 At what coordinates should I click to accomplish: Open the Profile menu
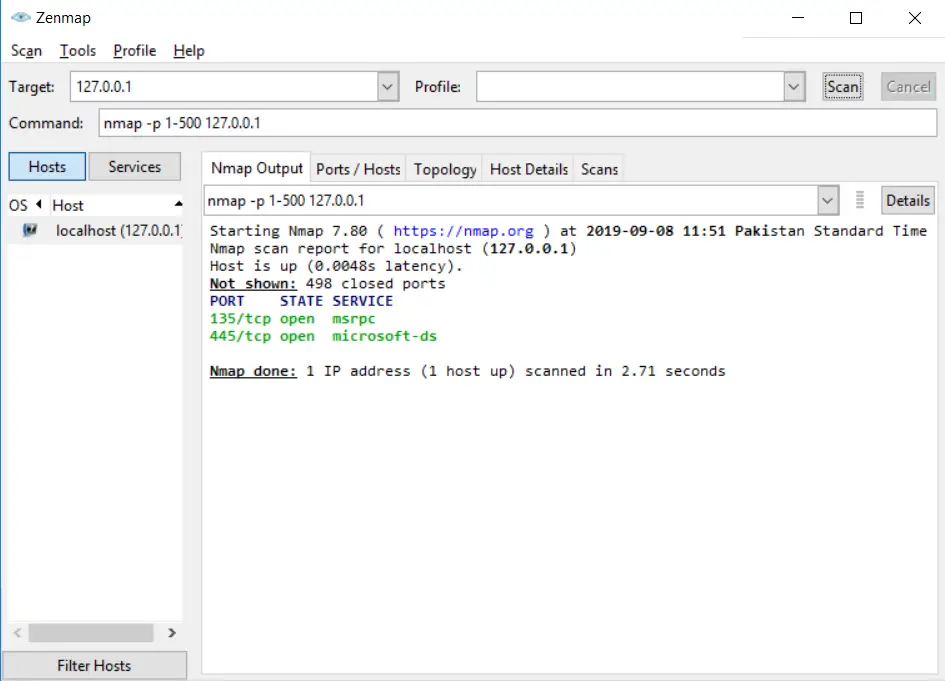[134, 51]
